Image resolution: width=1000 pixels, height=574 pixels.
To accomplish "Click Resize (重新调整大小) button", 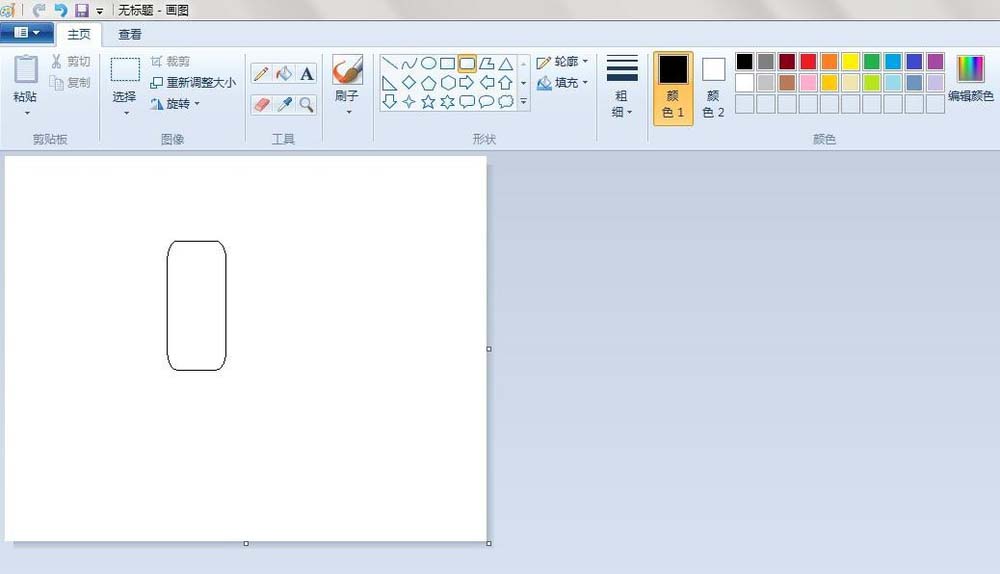I will click(x=193, y=82).
